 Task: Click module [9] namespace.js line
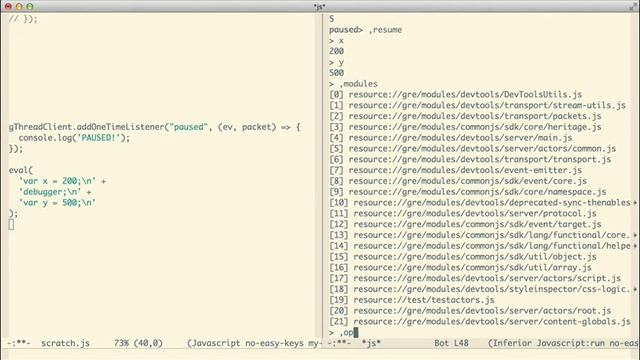(468, 192)
